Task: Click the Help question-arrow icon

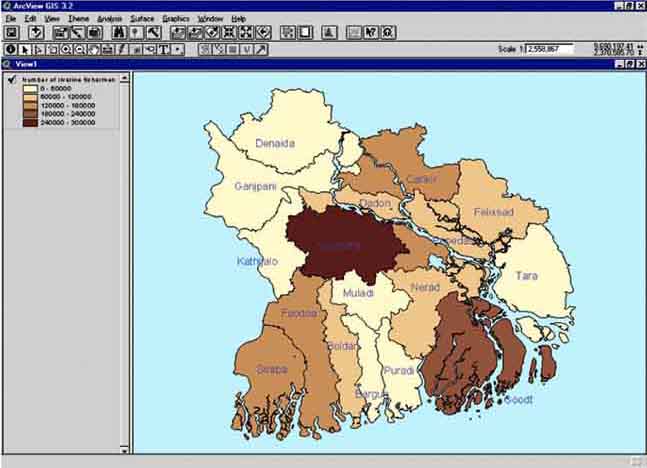Action: click(371, 33)
